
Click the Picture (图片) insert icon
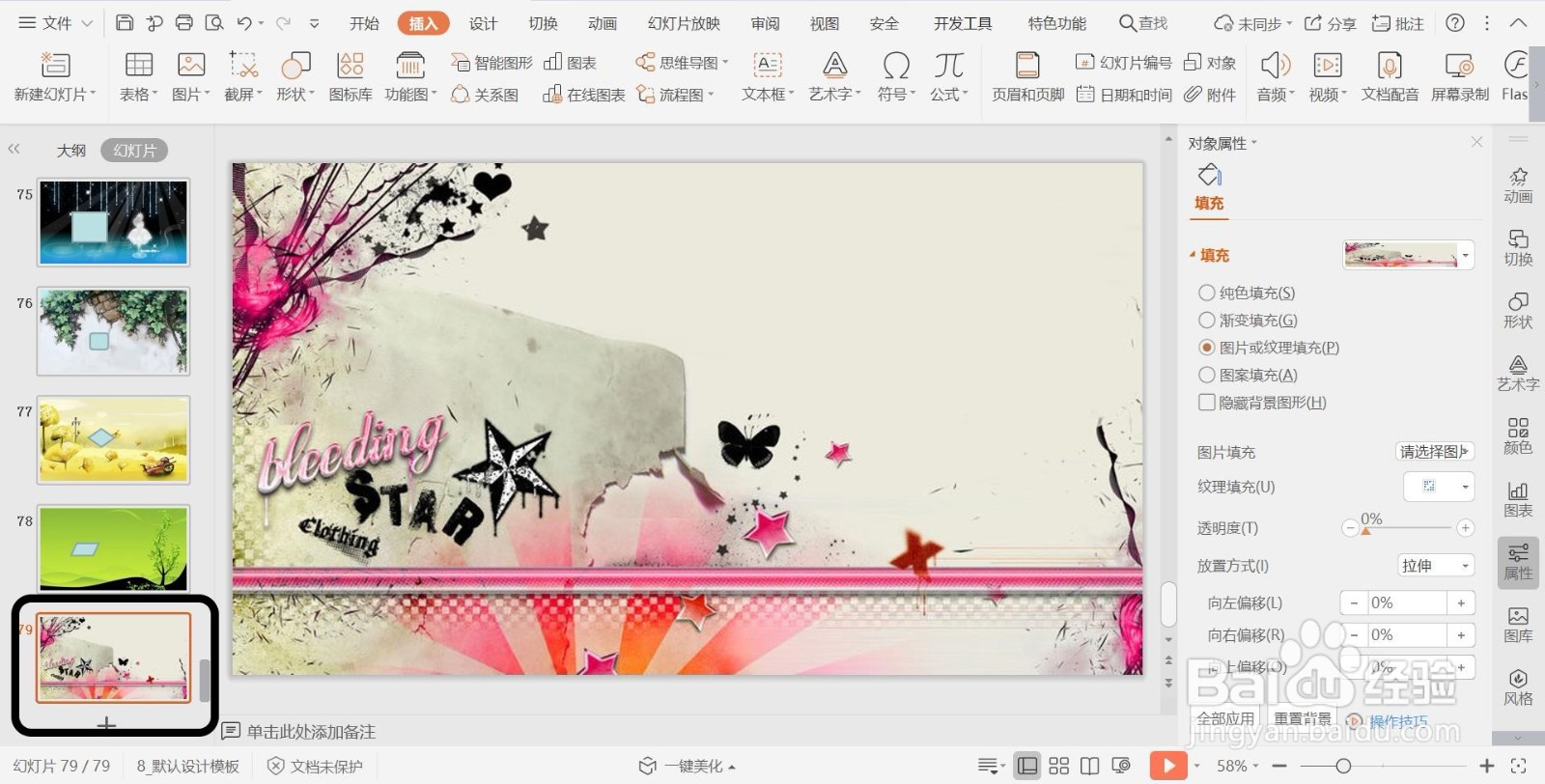coord(191,66)
